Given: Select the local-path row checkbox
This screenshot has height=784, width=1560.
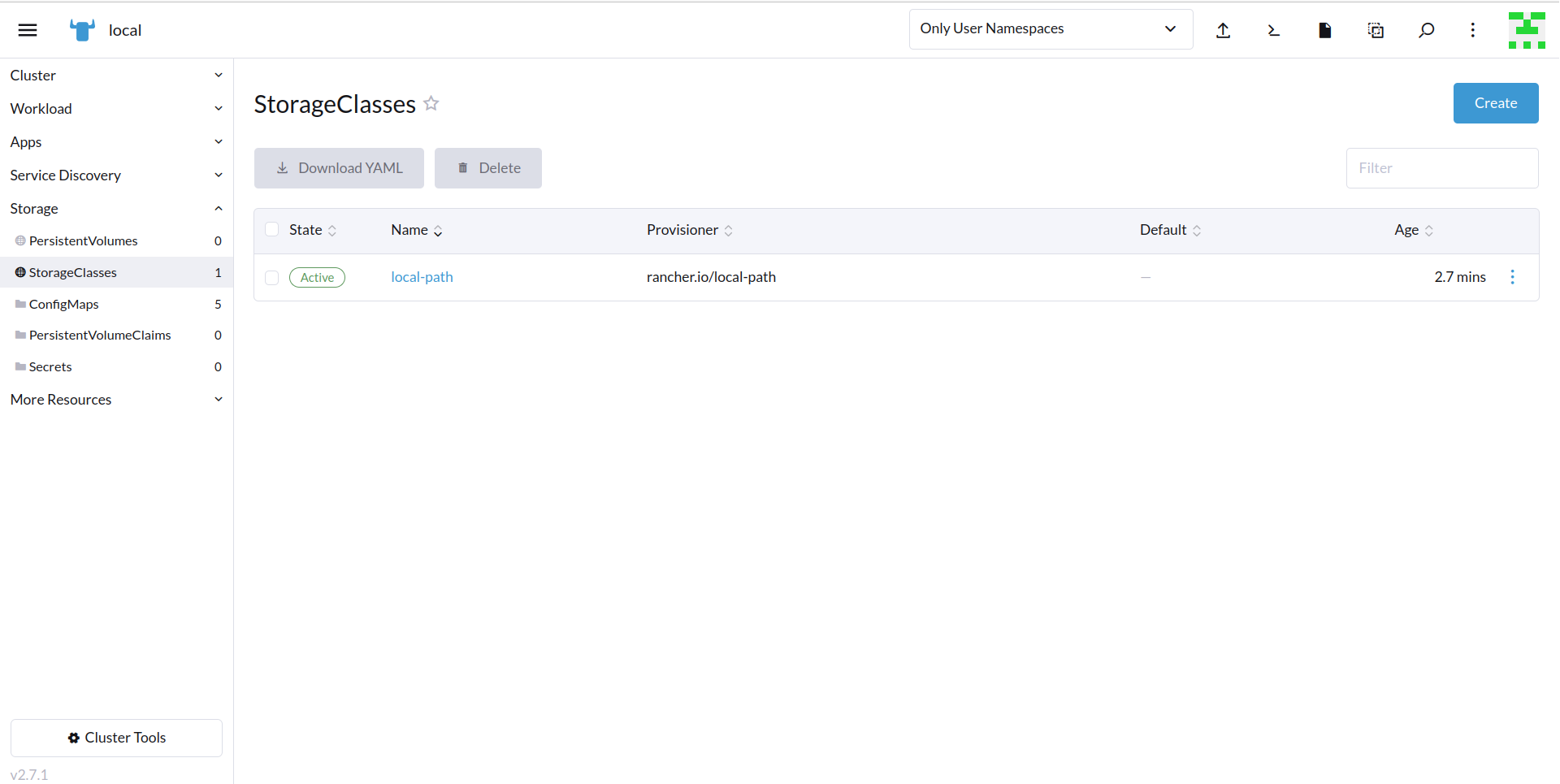Looking at the screenshot, I should (272, 278).
